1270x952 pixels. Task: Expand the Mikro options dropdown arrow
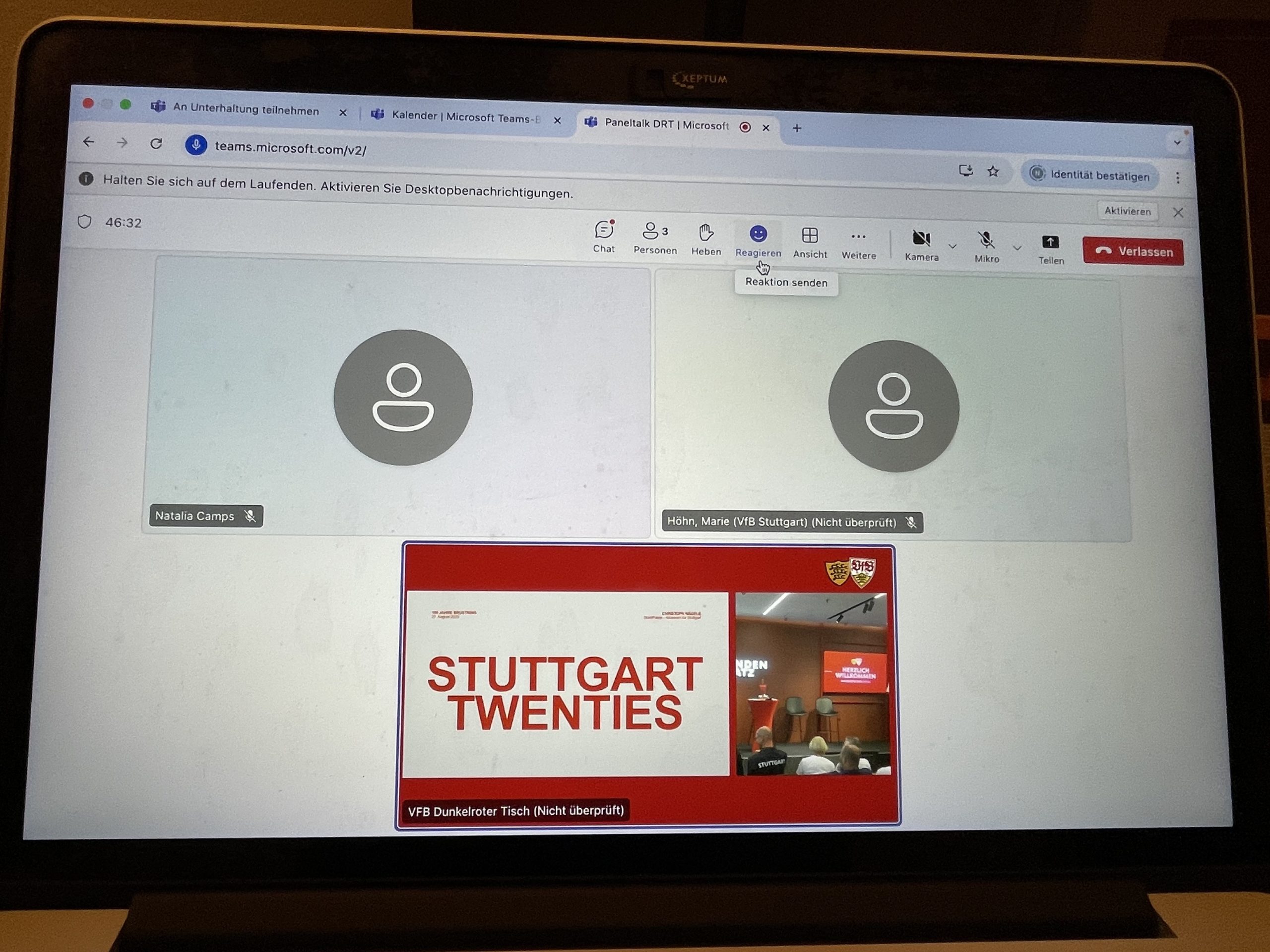click(1017, 248)
